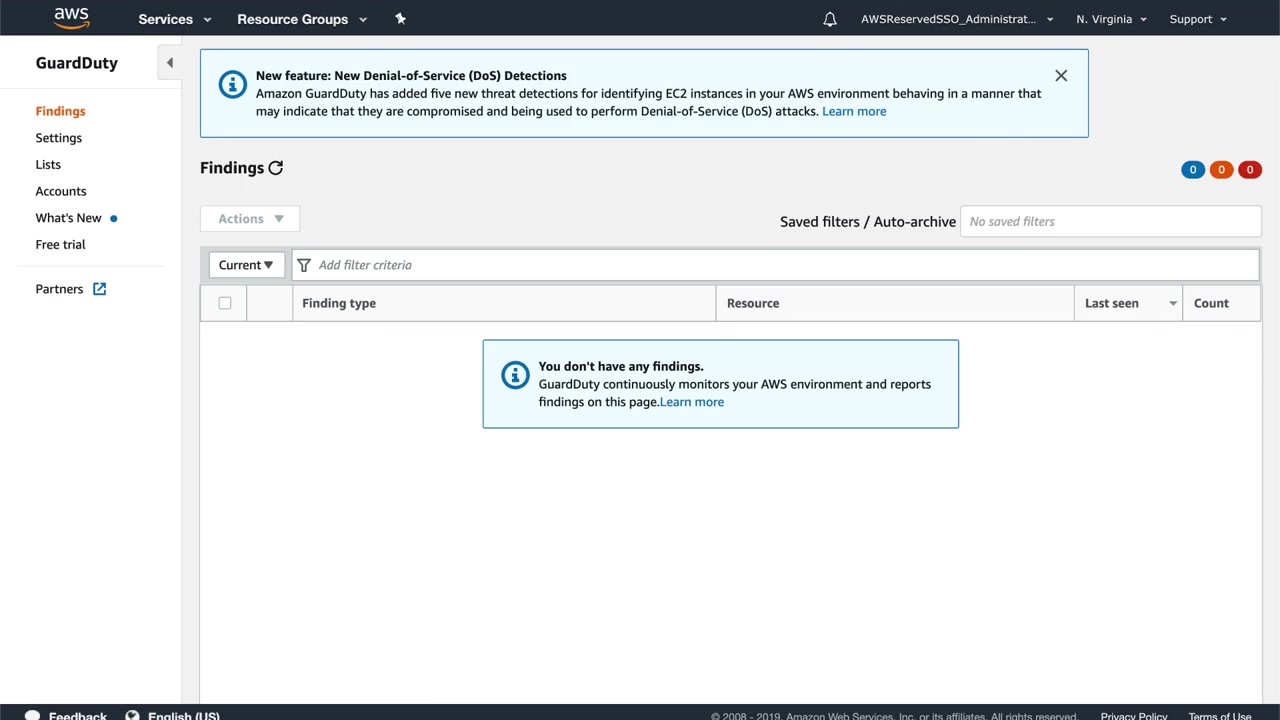Open Accounts in the sidebar
Image resolution: width=1280 pixels, height=720 pixels.
pos(61,191)
